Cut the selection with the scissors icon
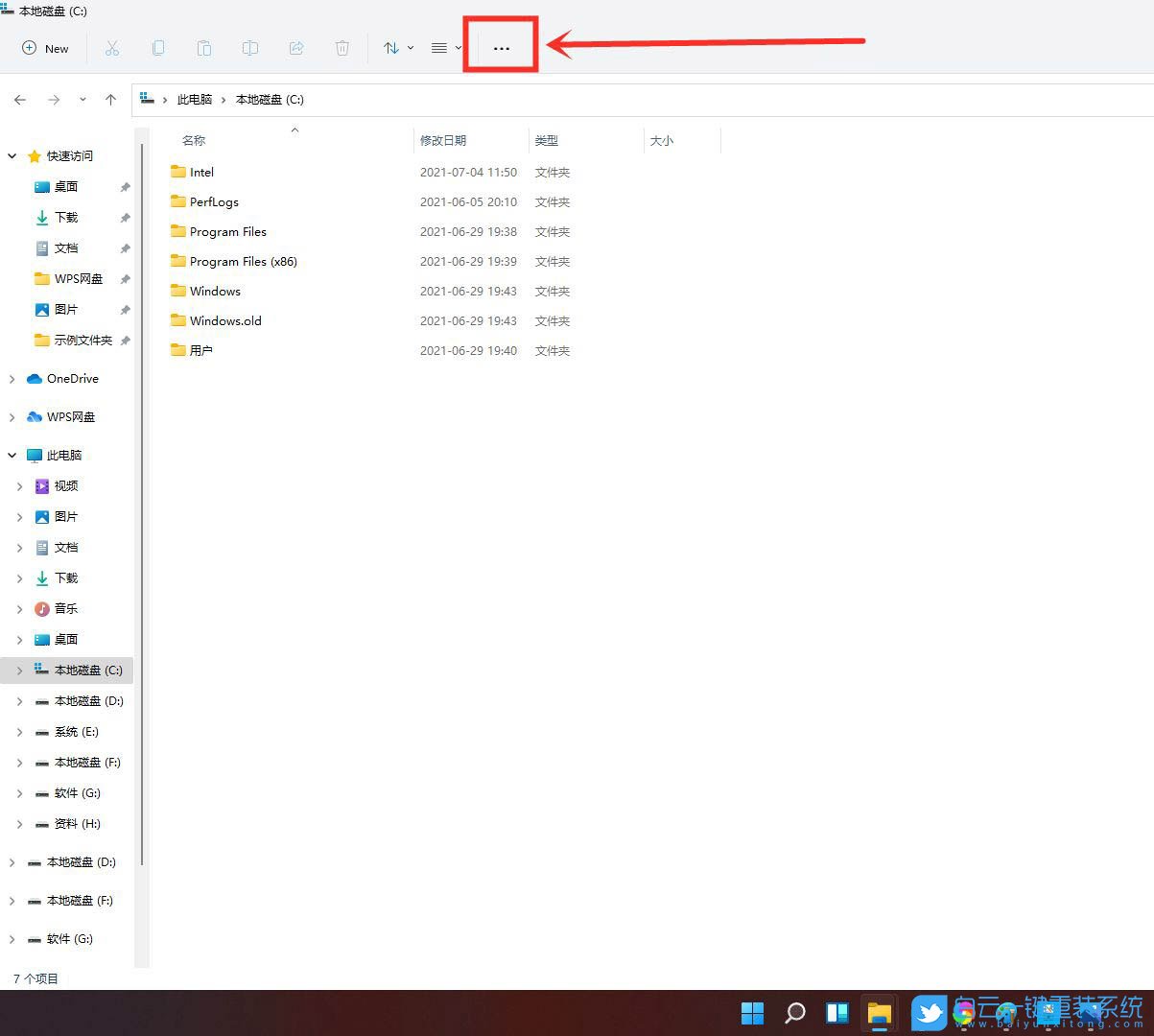 pos(112,48)
